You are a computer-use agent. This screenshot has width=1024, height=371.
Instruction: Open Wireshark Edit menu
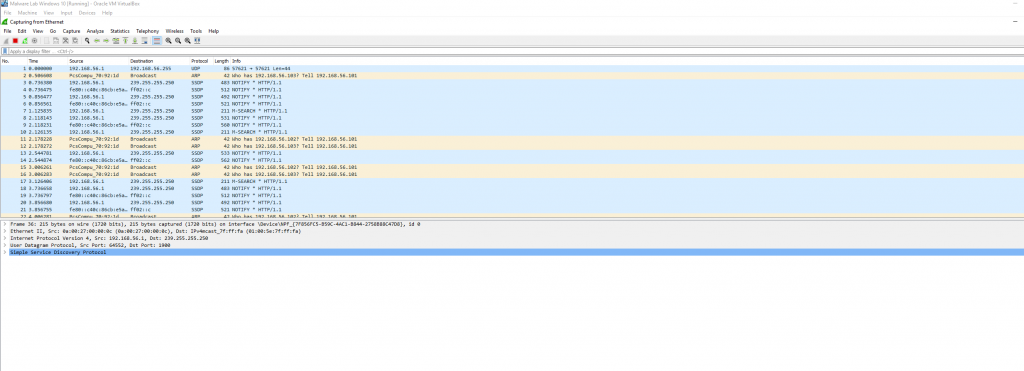pyautogui.click(x=22, y=31)
